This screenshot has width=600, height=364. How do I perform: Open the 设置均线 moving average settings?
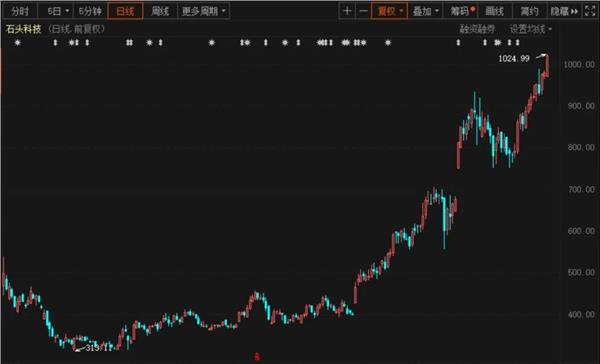coord(530,29)
